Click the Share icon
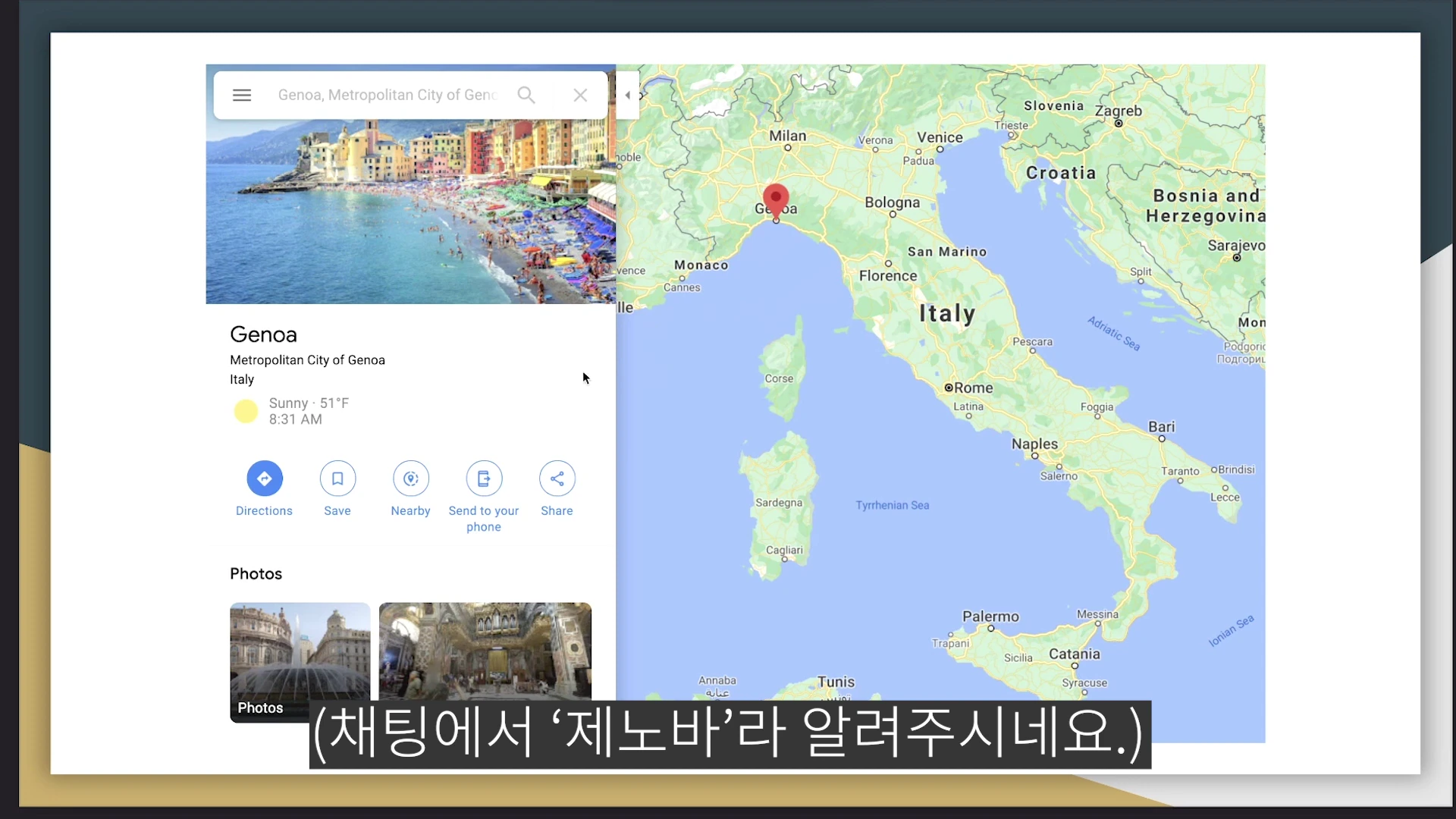Image resolution: width=1456 pixels, height=819 pixels. 557,479
